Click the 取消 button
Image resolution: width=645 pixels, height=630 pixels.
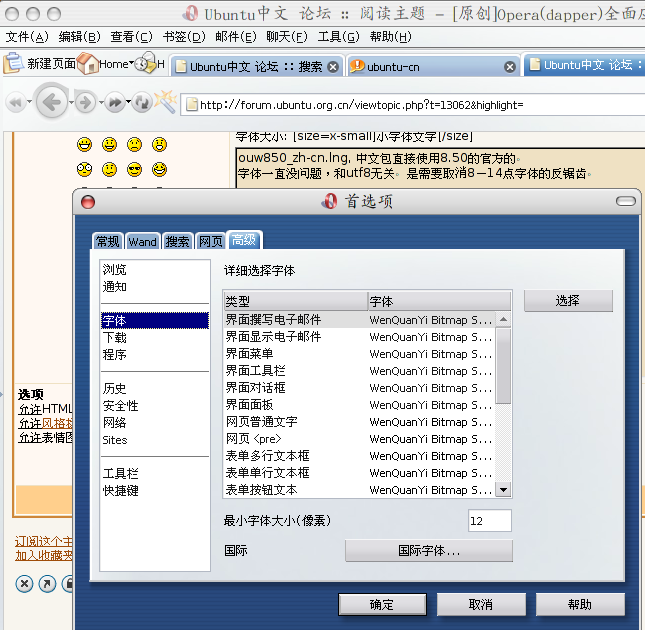481,604
